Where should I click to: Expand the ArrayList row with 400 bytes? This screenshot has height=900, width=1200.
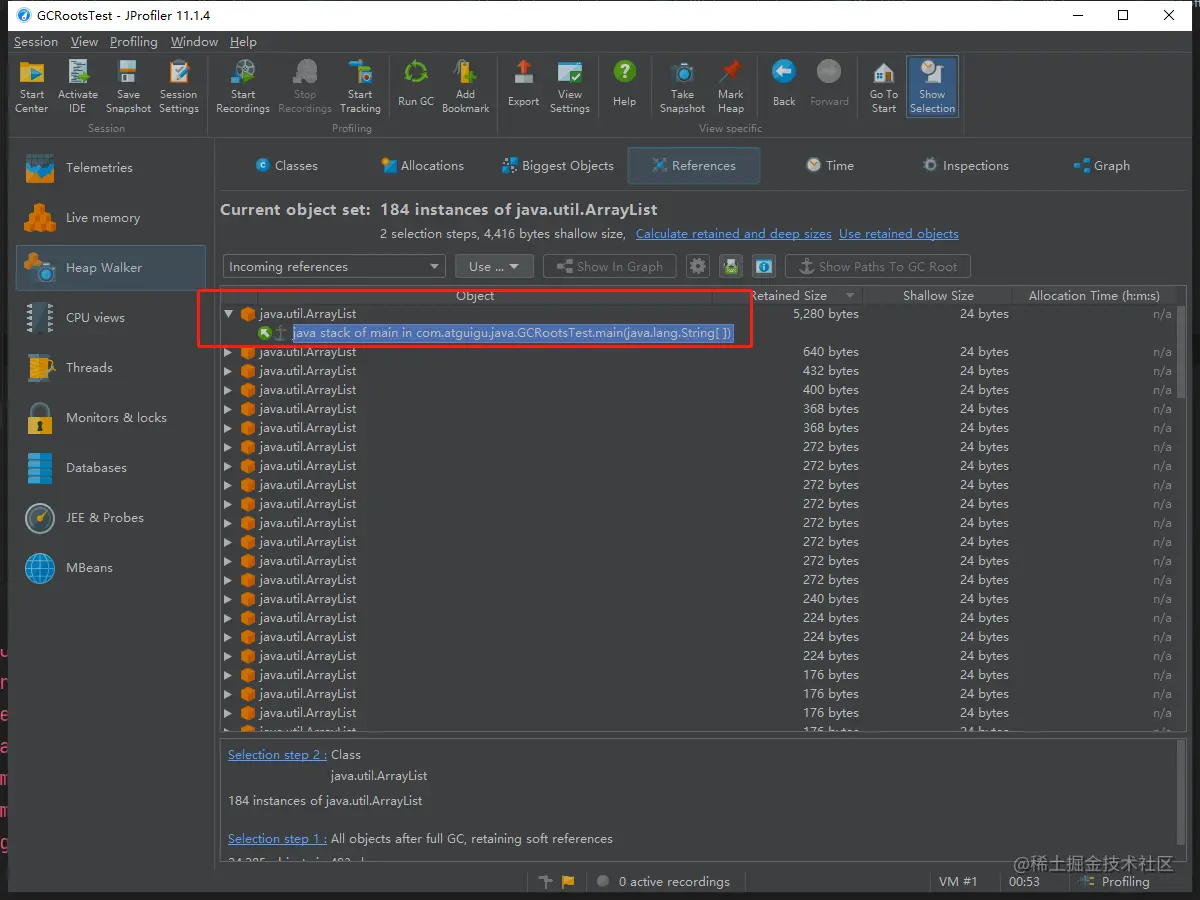click(x=229, y=390)
